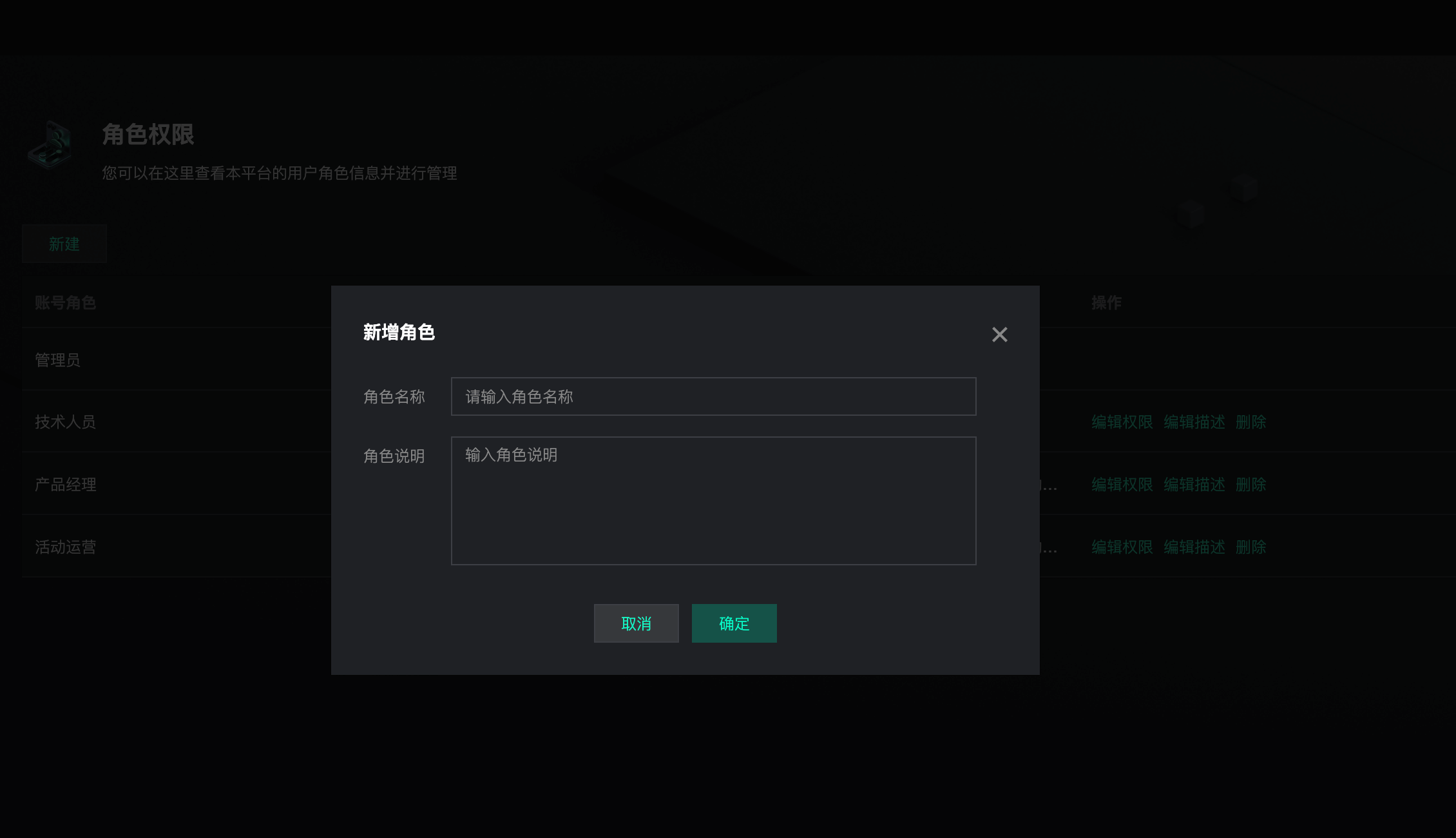Screen dimensions: 1456x838
Task: Click 编辑描述 for 产品经理 row
Action: tap(1194, 485)
